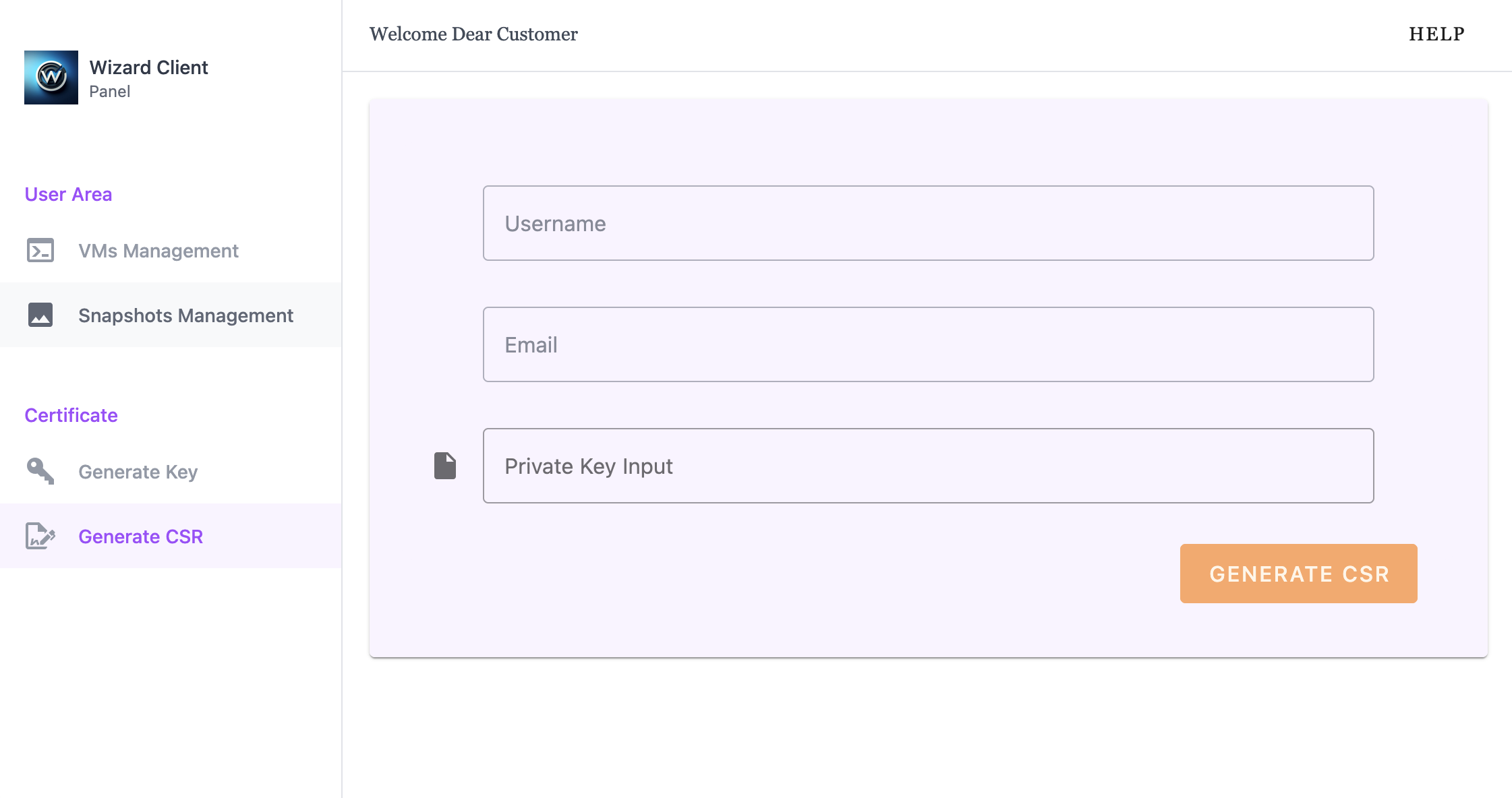
Task: Click the Snapshots Management image icon
Action: (40, 315)
